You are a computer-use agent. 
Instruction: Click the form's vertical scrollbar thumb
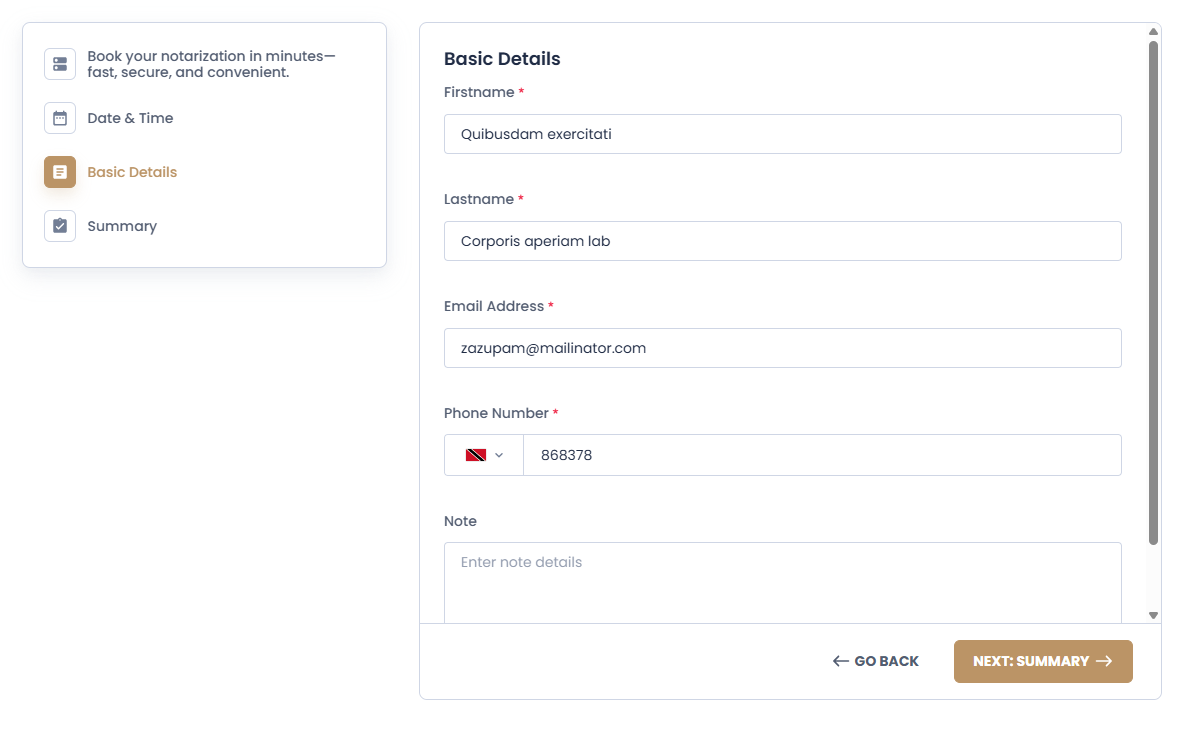[1153, 292]
